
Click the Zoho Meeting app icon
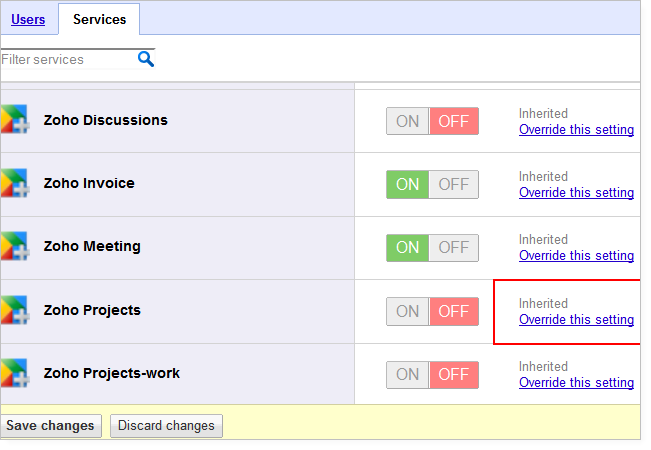15,246
